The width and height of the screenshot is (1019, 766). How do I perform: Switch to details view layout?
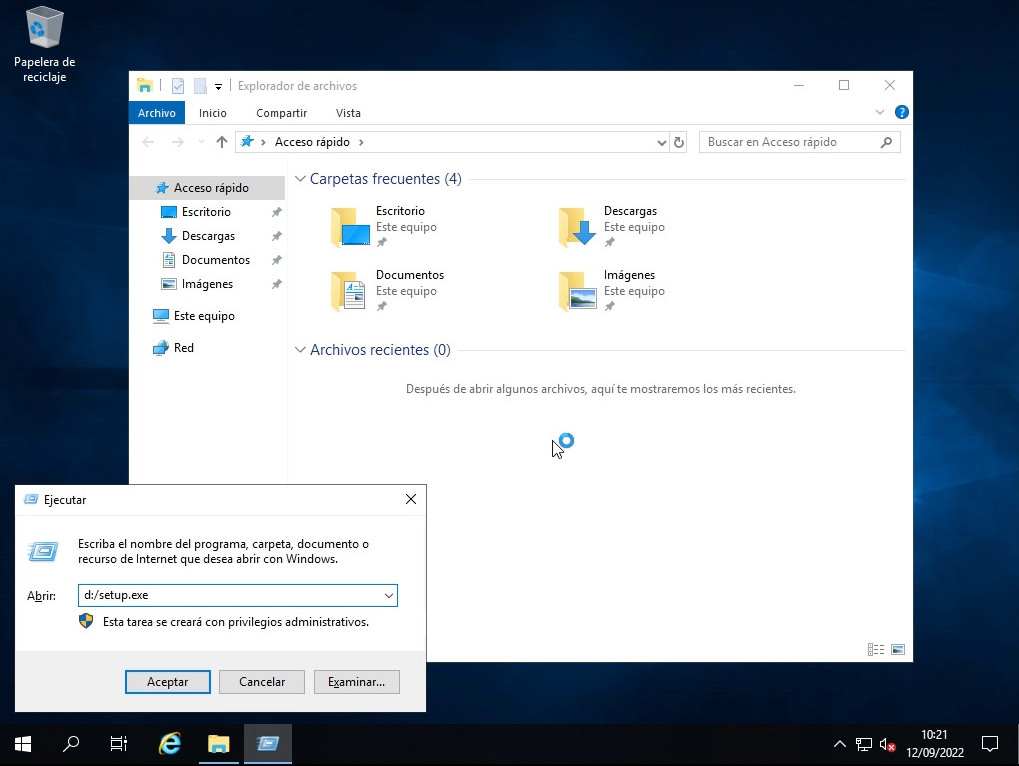[x=876, y=649]
